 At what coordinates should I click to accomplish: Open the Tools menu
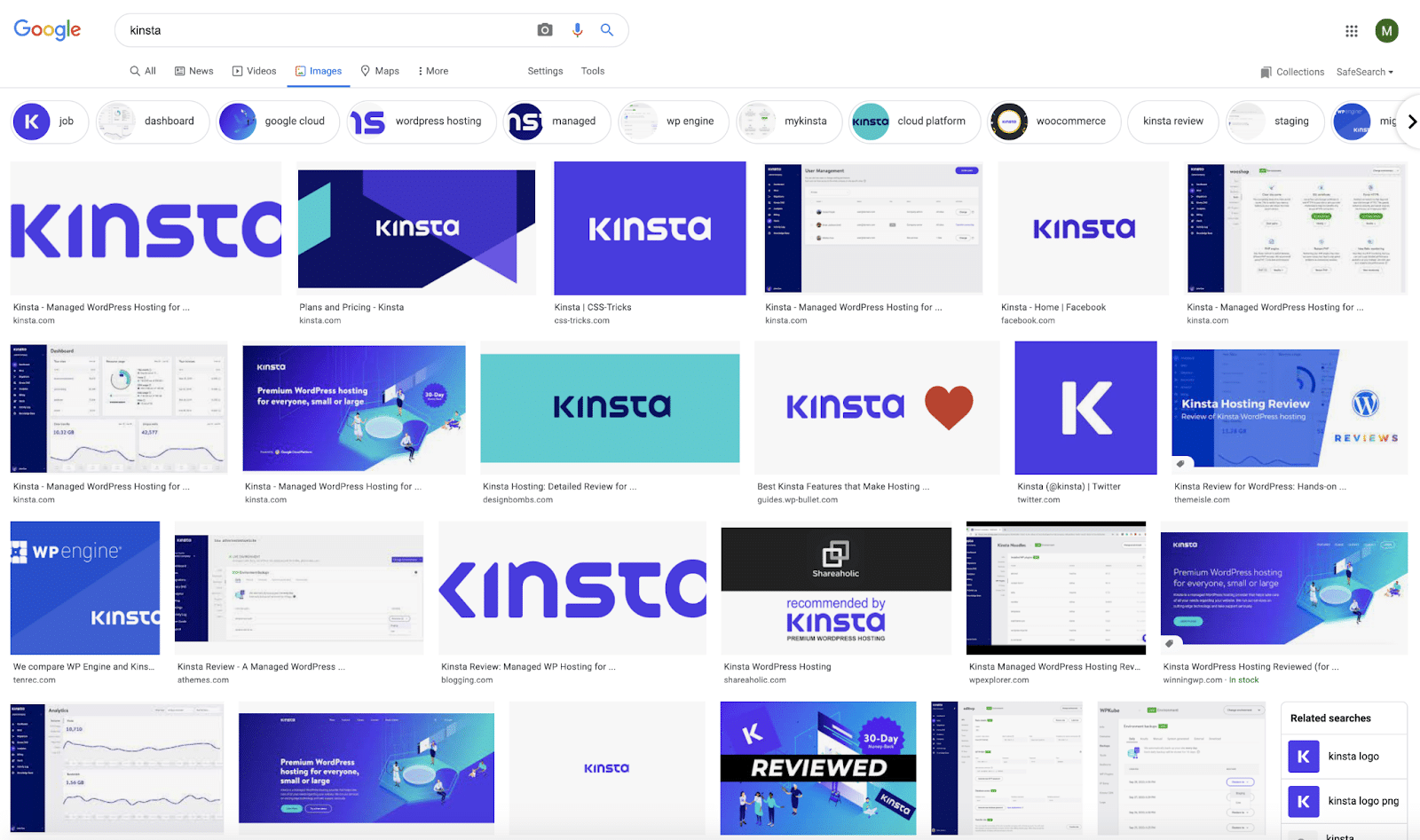(x=592, y=70)
